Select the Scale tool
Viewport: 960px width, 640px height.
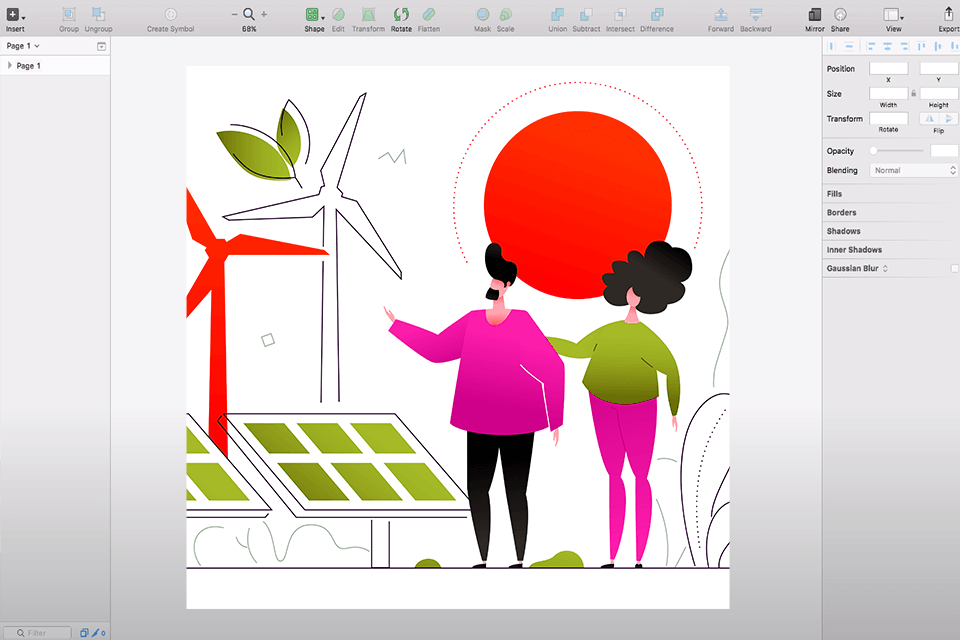point(505,15)
